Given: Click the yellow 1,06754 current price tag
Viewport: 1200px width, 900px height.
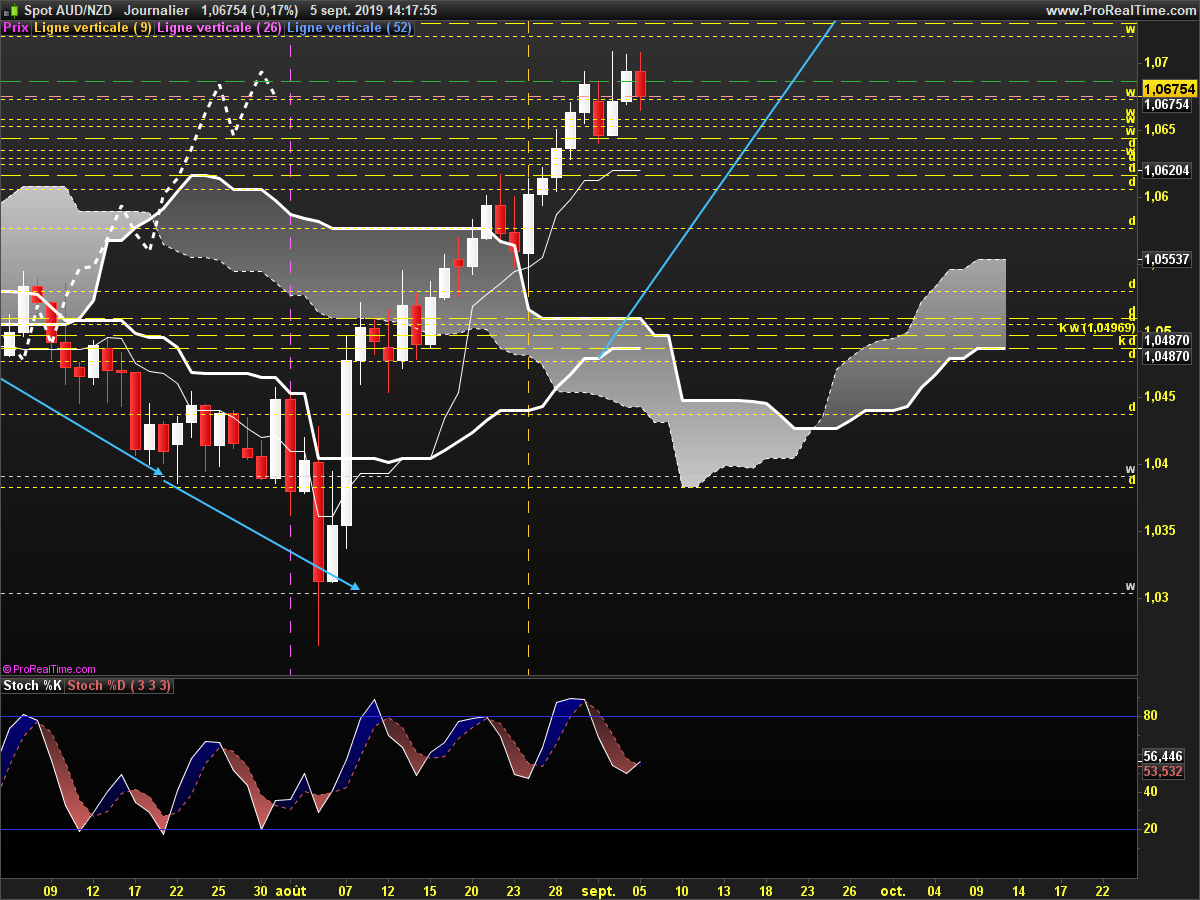Looking at the screenshot, I should pos(1170,89).
